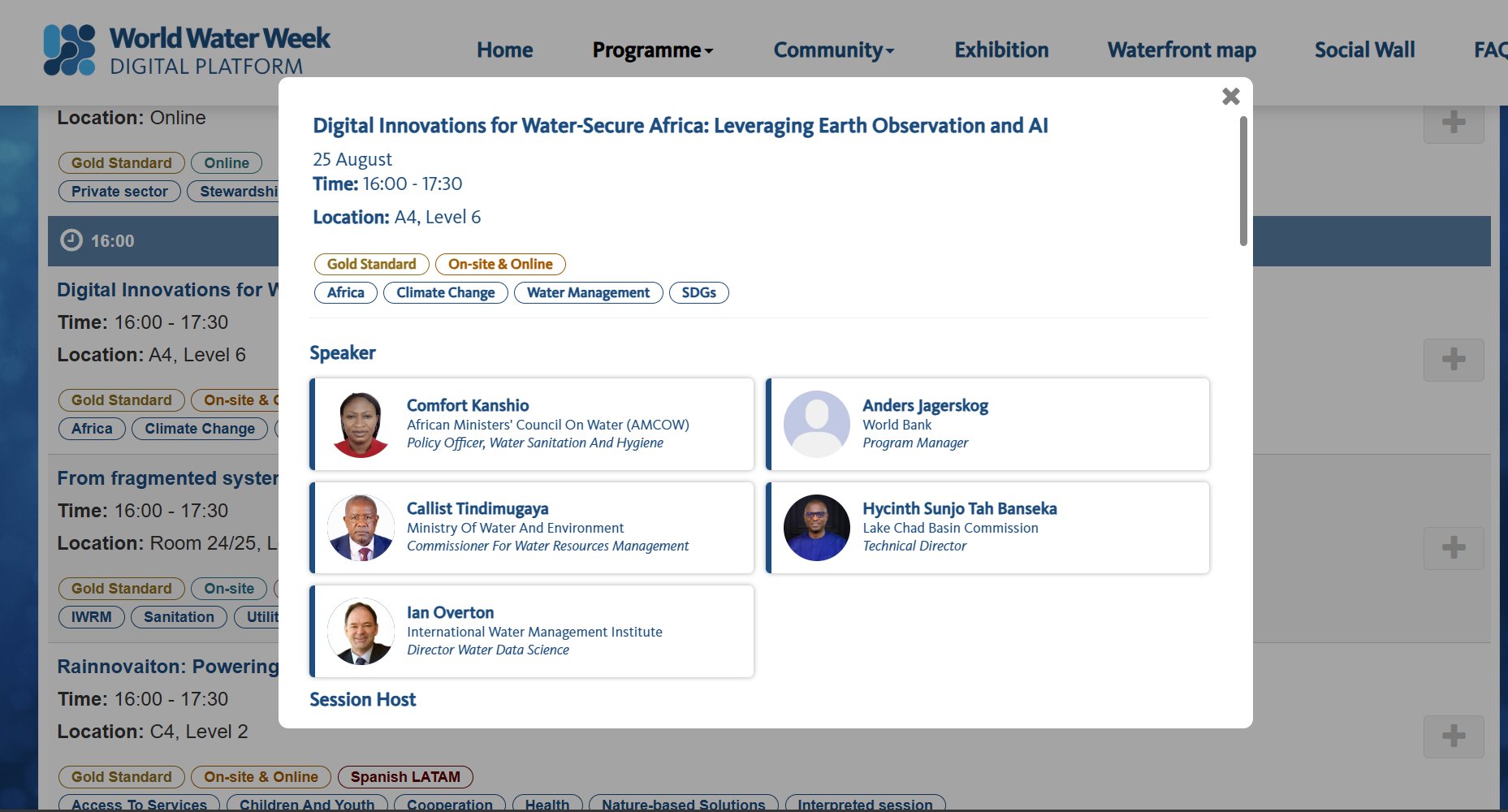Click Hycinth Sunjo Tah Banseka's photo
The image size is (1508, 812).
click(x=816, y=528)
